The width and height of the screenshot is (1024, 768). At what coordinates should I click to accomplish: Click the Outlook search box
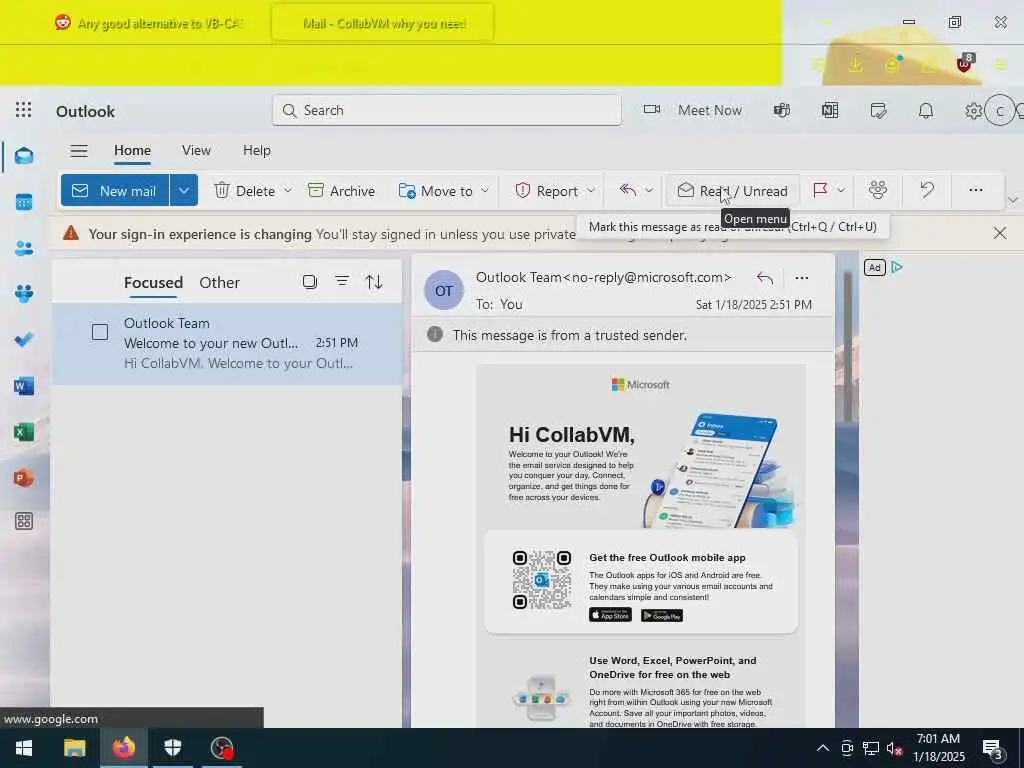[x=447, y=110]
